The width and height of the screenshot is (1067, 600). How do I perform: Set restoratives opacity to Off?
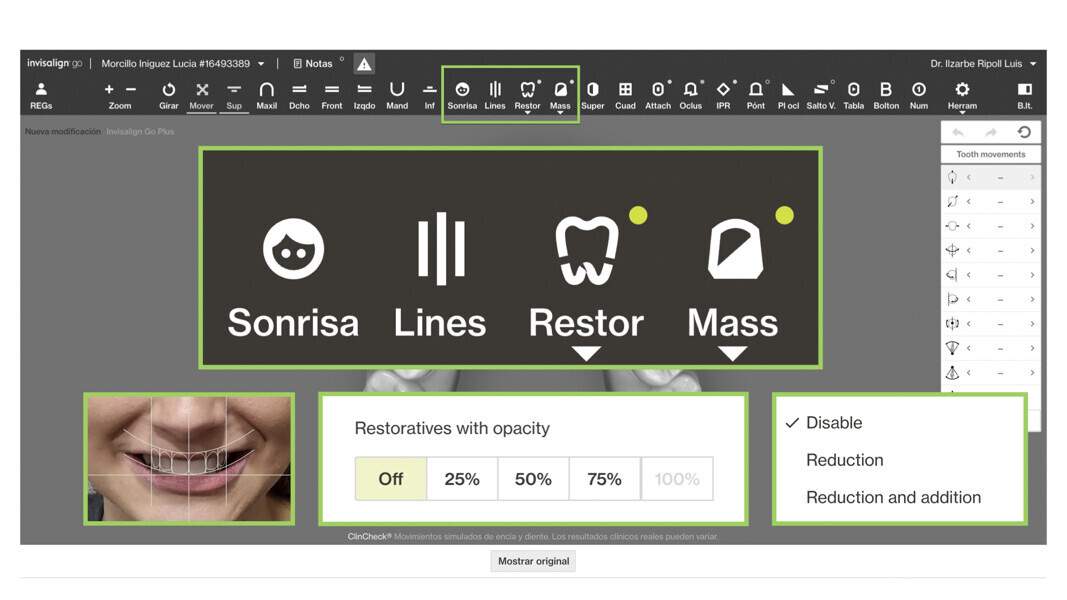click(391, 479)
